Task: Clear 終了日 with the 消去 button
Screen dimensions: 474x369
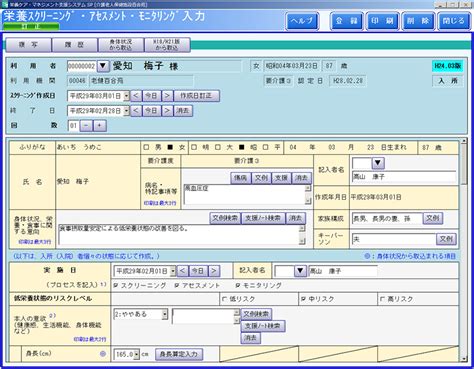Action: coord(183,111)
